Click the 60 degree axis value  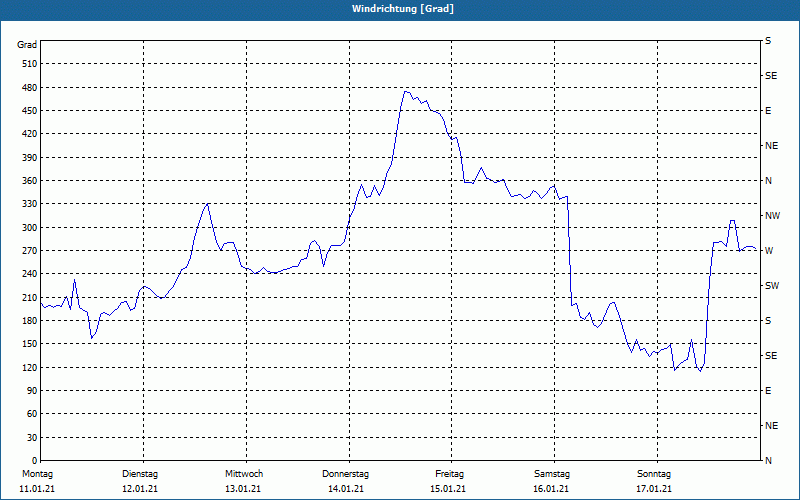pyautogui.click(x=33, y=414)
